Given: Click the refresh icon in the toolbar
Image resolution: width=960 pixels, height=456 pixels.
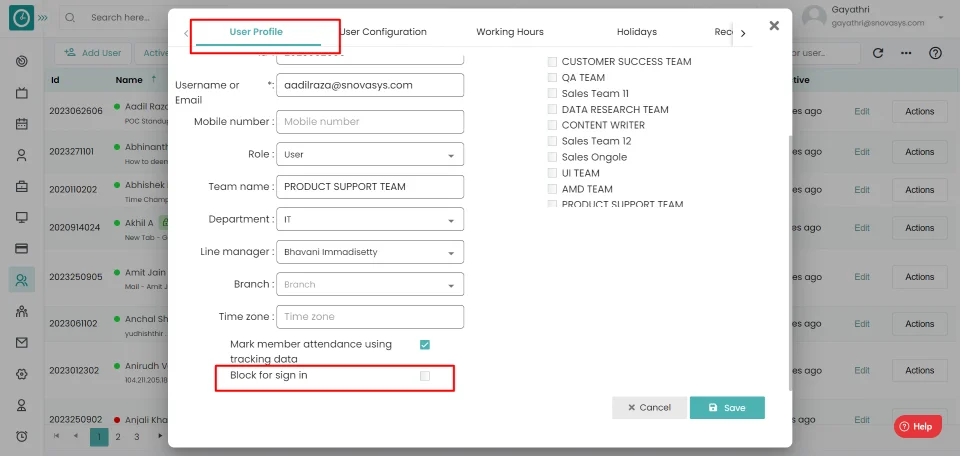Looking at the screenshot, I should [x=878, y=53].
